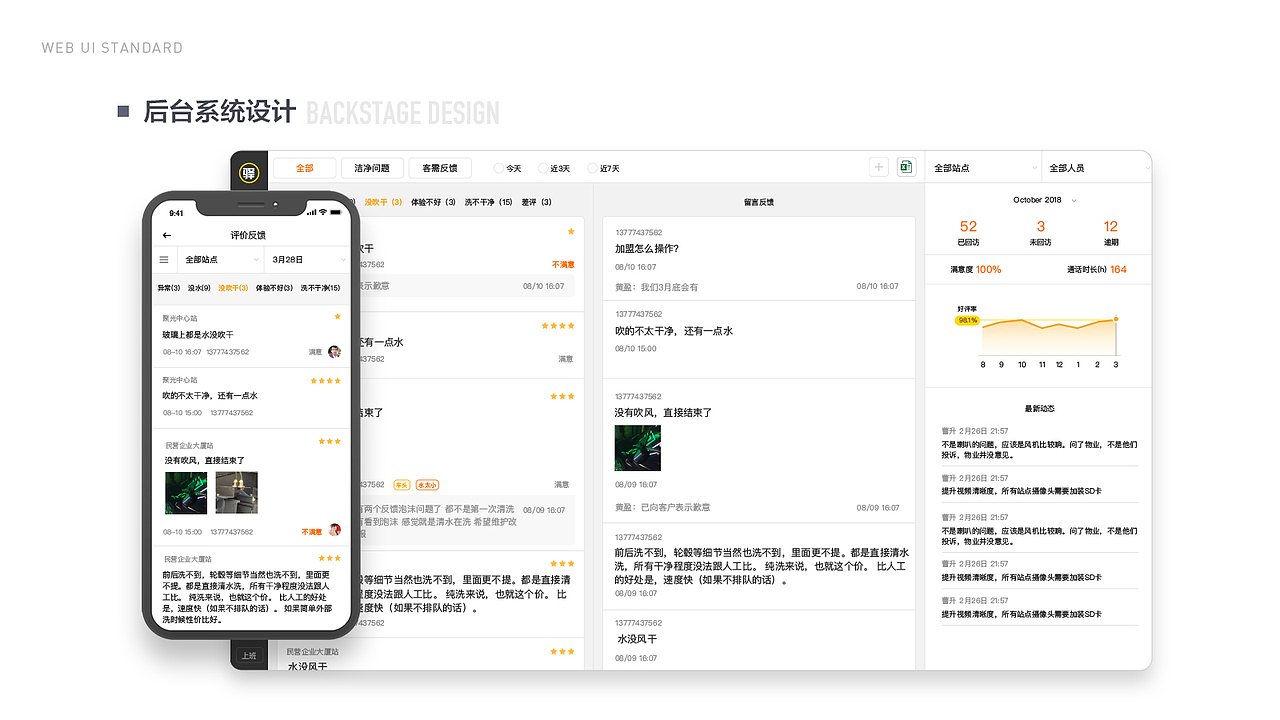Tap first green photo thumbnail on phone

tap(186, 493)
